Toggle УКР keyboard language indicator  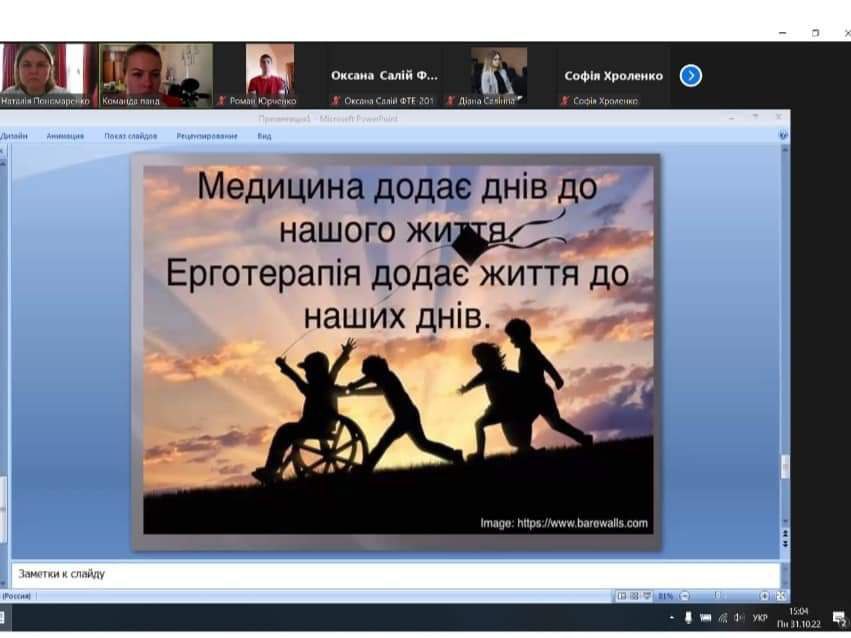coord(760,618)
